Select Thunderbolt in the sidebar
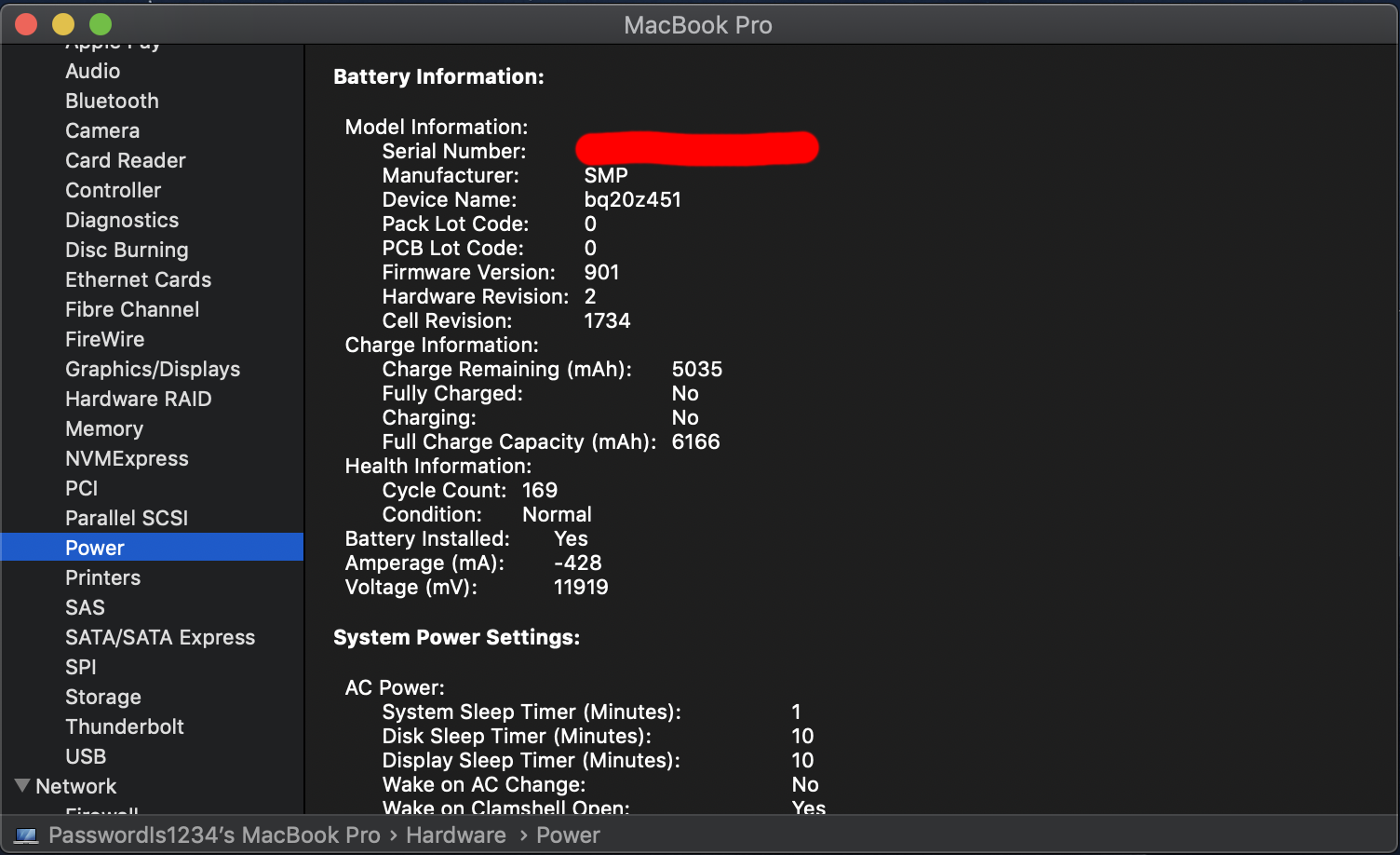This screenshot has height=855, width=1400. tap(125, 726)
